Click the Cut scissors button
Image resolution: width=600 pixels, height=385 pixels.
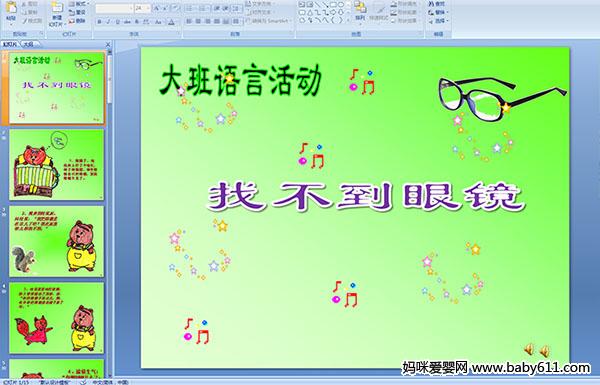[30, 4]
